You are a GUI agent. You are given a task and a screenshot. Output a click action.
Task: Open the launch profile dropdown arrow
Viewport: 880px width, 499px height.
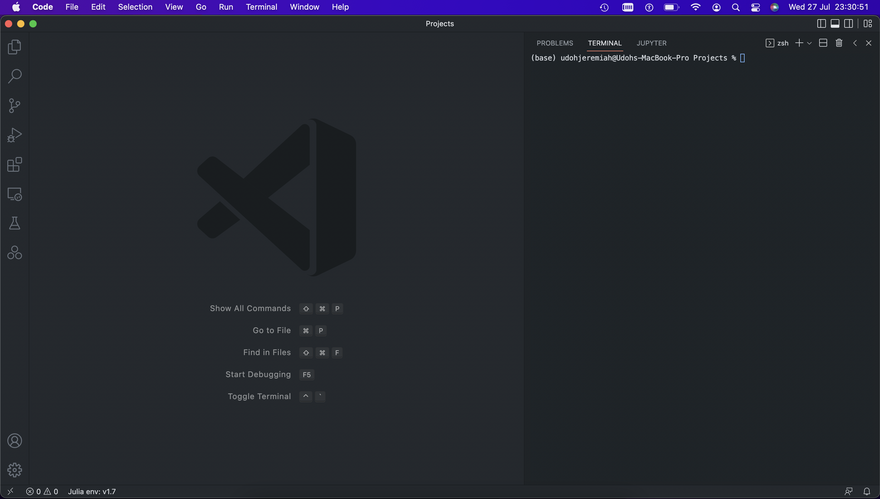(809, 43)
